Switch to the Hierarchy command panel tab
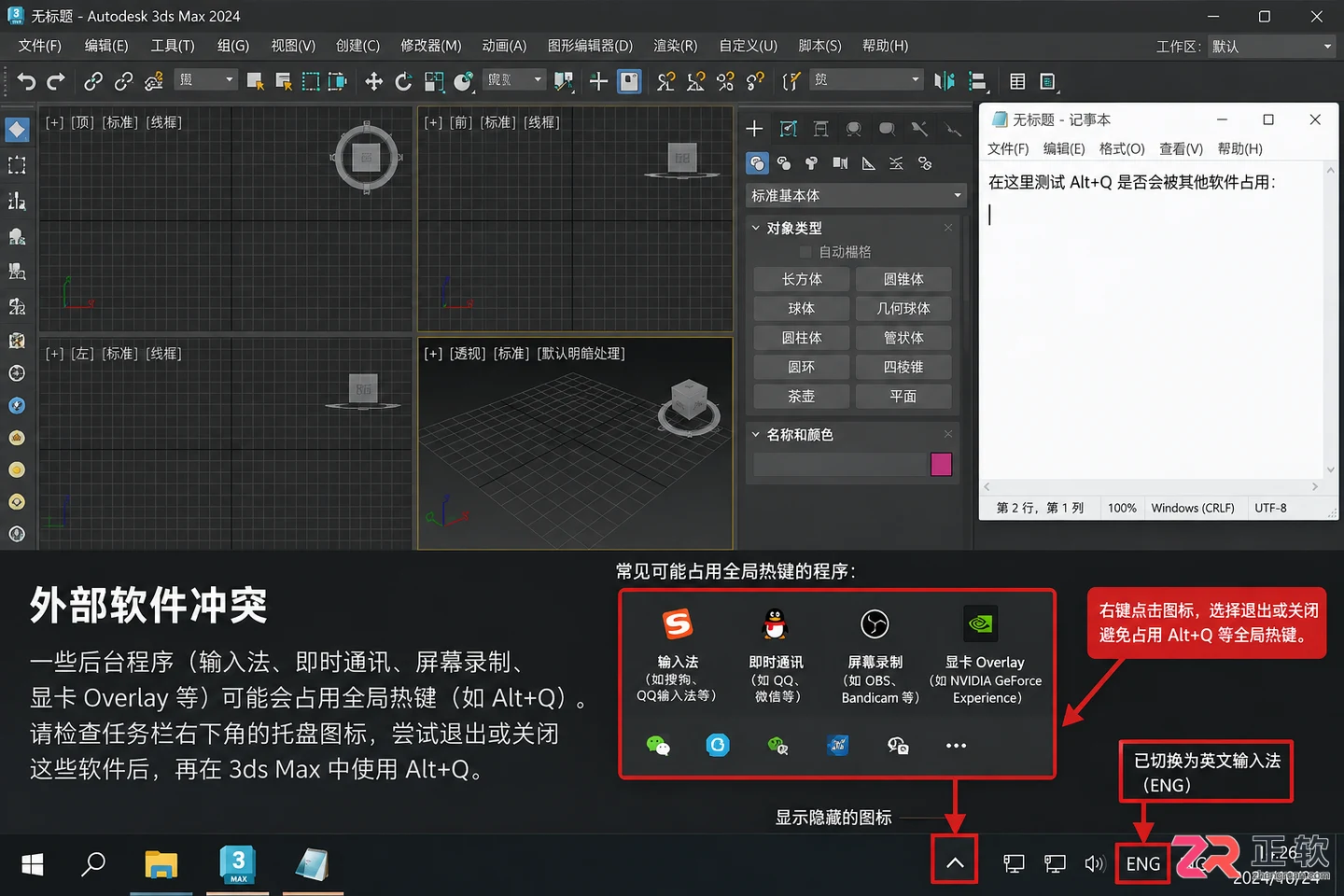The width and height of the screenshot is (1344, 896). (x=820, y=129)
